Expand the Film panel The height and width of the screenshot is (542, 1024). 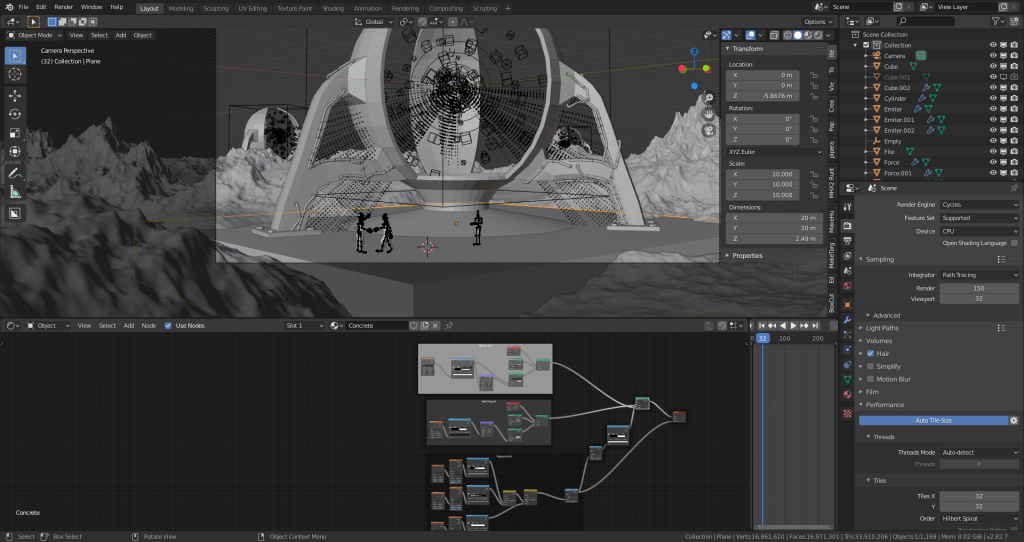tap(872, 392)
